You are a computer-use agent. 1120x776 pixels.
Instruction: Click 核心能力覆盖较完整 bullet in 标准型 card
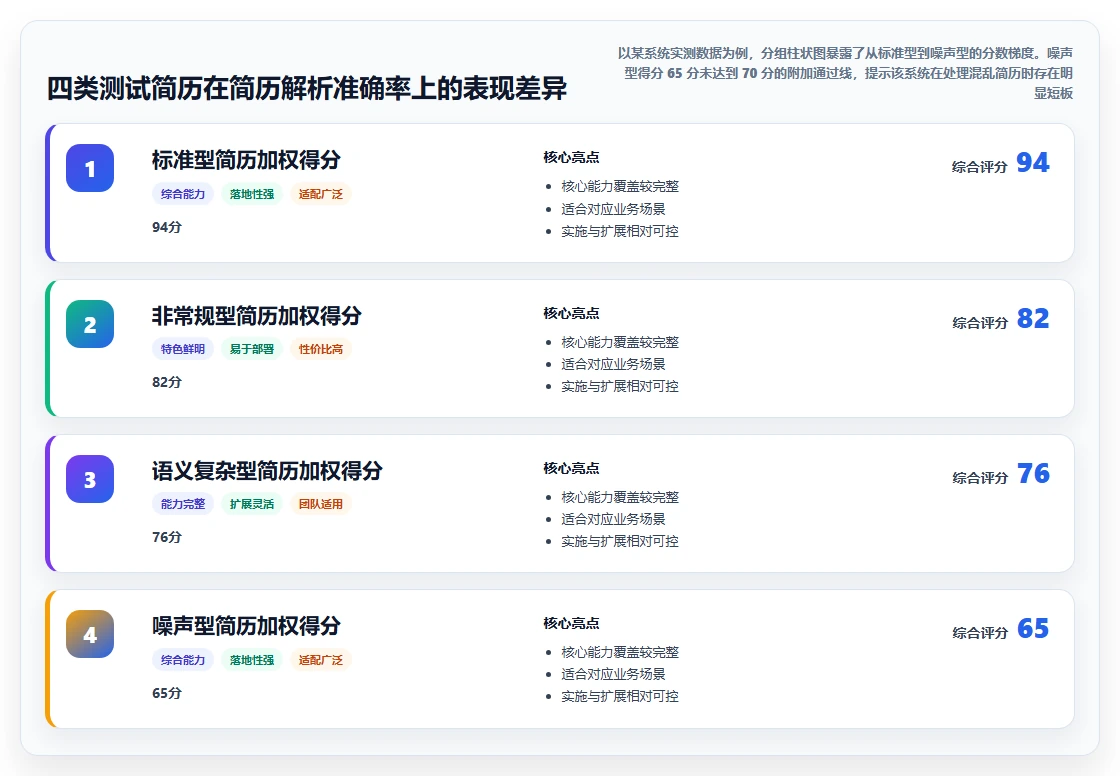620,186
